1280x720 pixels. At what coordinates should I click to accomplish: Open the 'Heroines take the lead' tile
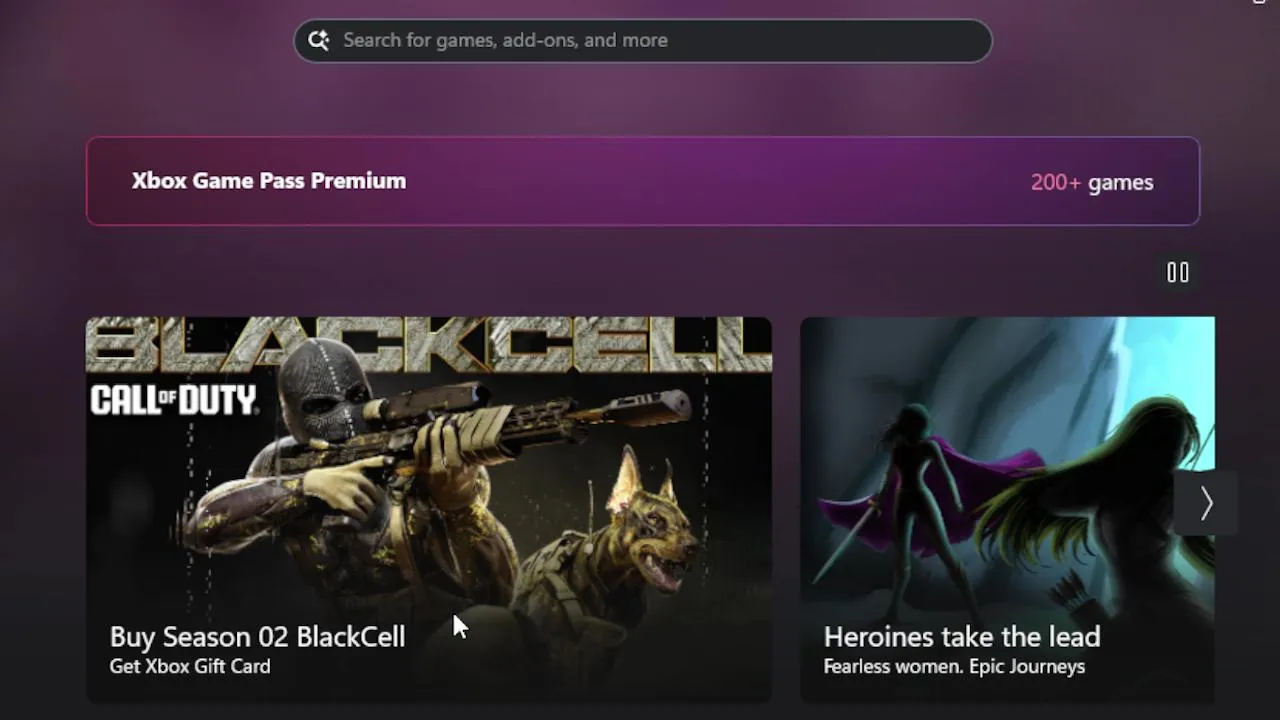pos(1008,510)
